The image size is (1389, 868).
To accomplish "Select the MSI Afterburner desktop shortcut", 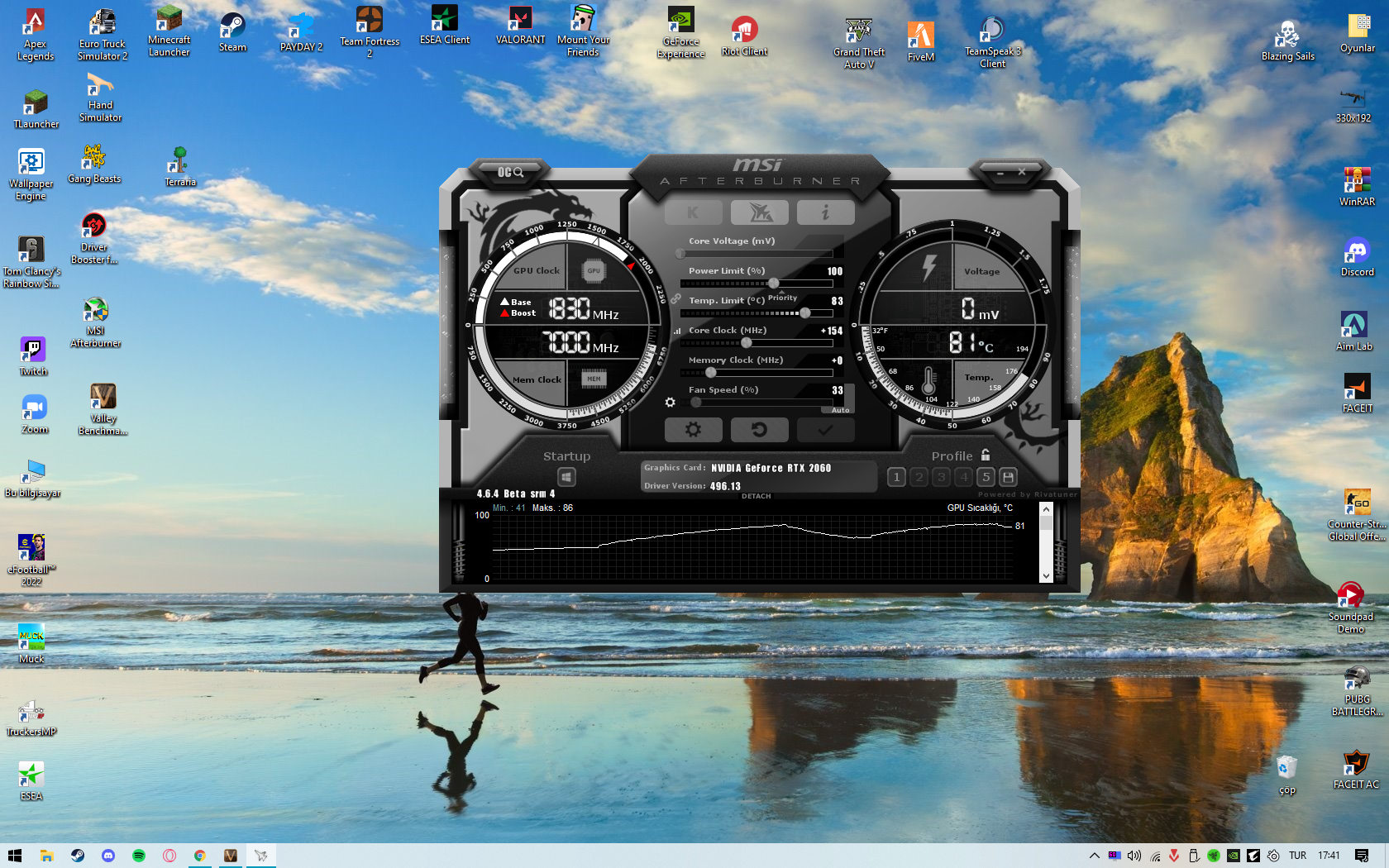I will point(96,323).
